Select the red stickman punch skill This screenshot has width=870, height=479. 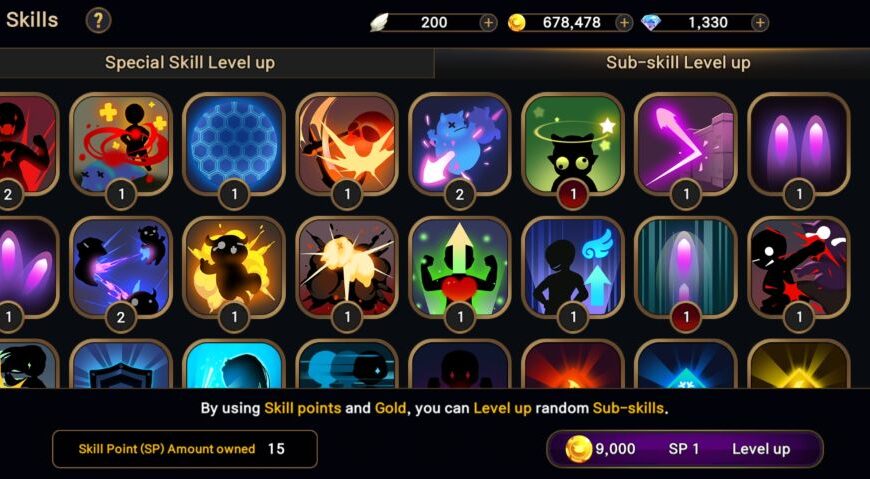pyautogui.click(x=799, y=268)
